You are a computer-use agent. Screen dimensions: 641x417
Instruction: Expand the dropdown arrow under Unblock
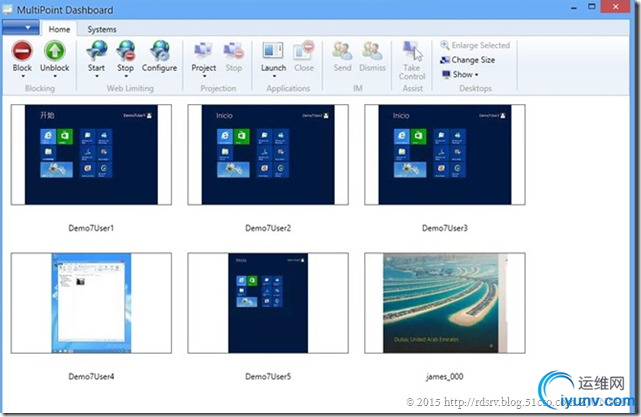[x=55, y=76]
